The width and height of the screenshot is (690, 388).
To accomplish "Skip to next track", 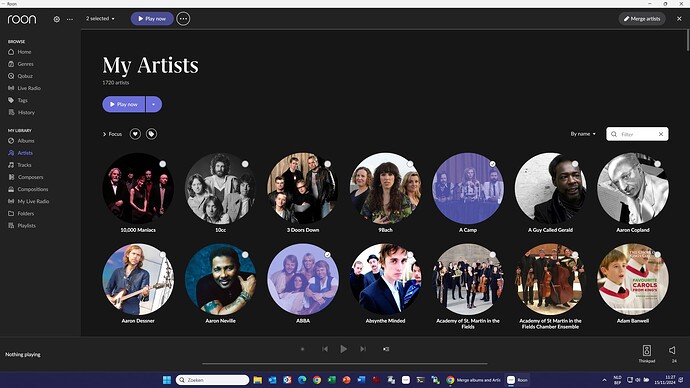I will tap(363, 349).
